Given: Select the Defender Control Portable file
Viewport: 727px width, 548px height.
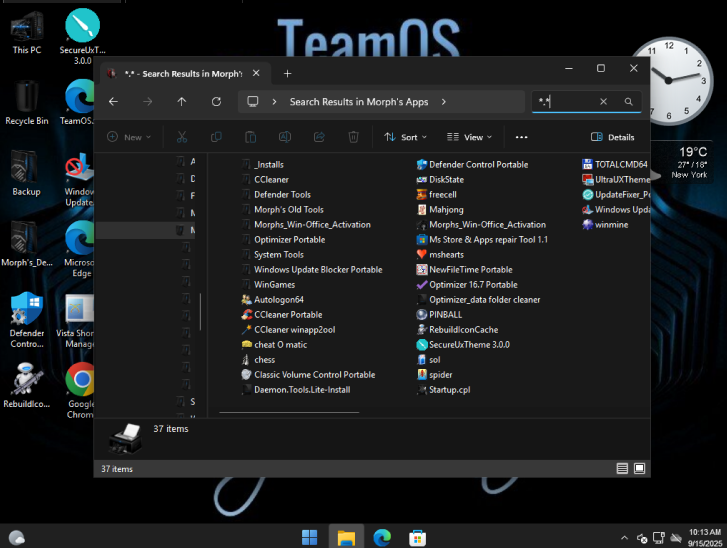Looking at the screenshot, I should (472, 165).
